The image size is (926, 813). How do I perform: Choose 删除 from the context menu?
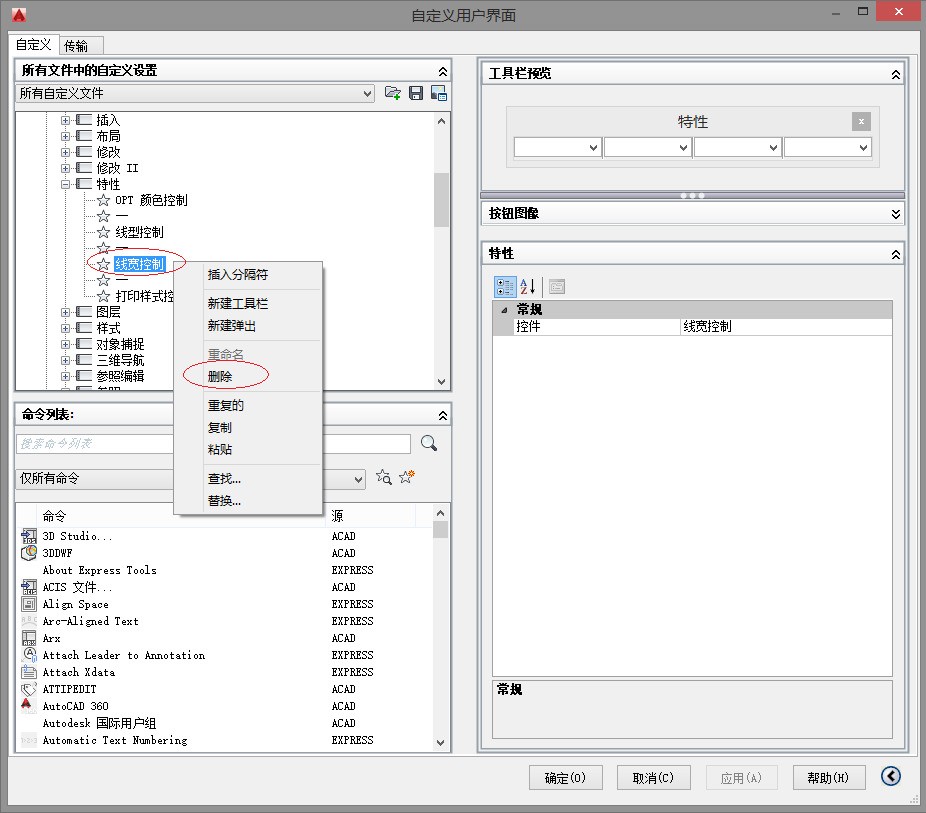tap(220, 377)
